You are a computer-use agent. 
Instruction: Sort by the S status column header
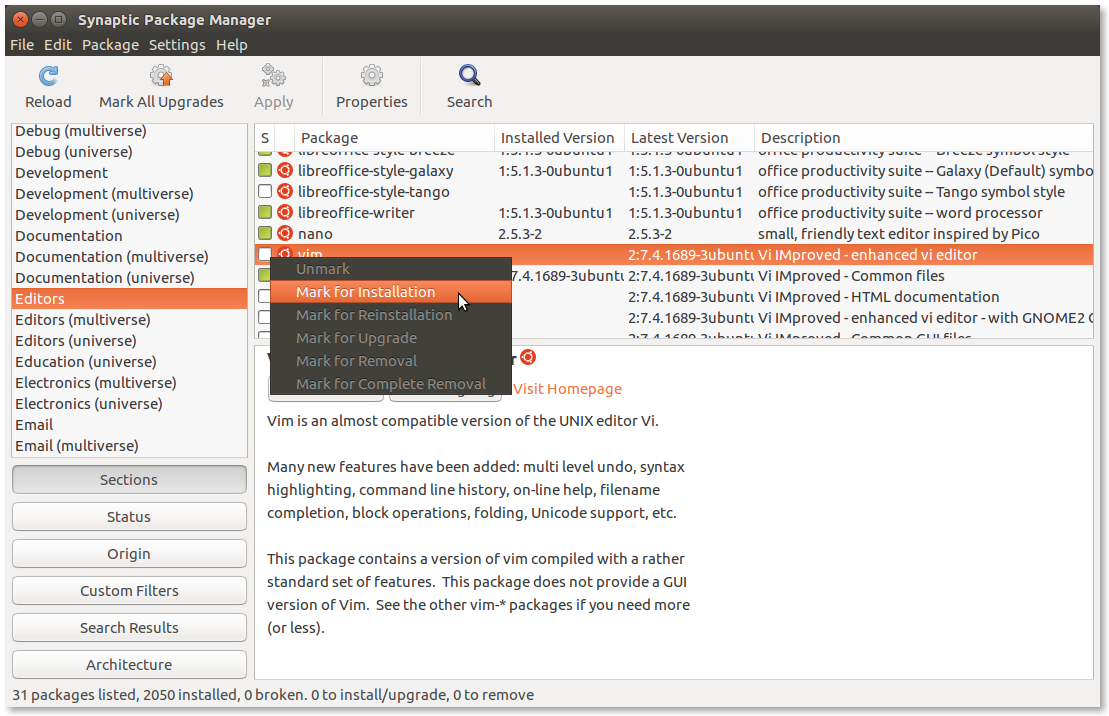click(x=265, y=138)
